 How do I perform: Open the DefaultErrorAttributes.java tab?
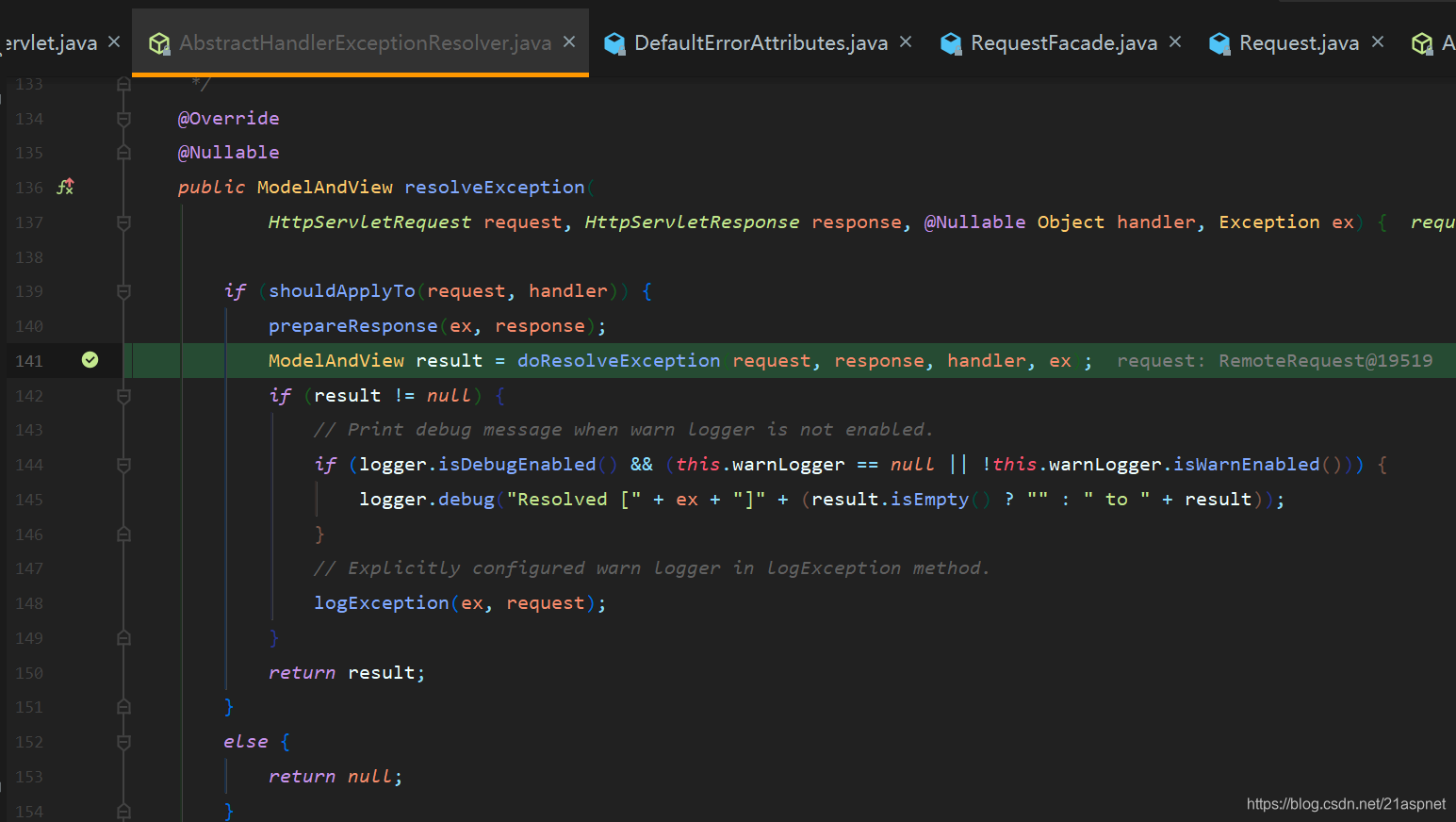pos(761,43)
